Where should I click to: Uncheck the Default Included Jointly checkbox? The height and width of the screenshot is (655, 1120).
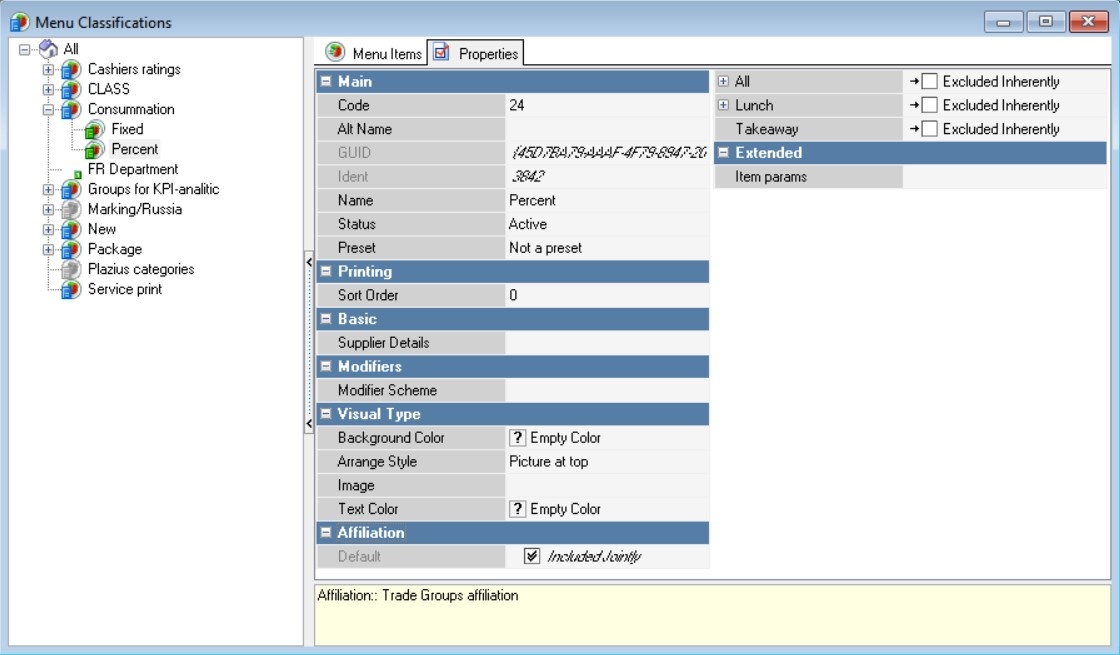click(x=532, y=557)
